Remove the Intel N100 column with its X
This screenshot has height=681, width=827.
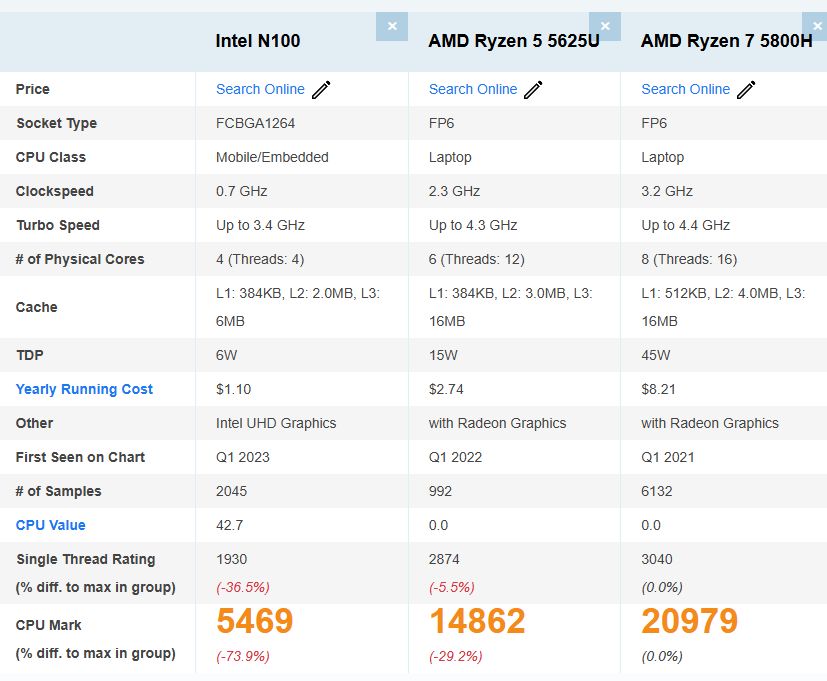pyautogui.click(x=392, y=26)
